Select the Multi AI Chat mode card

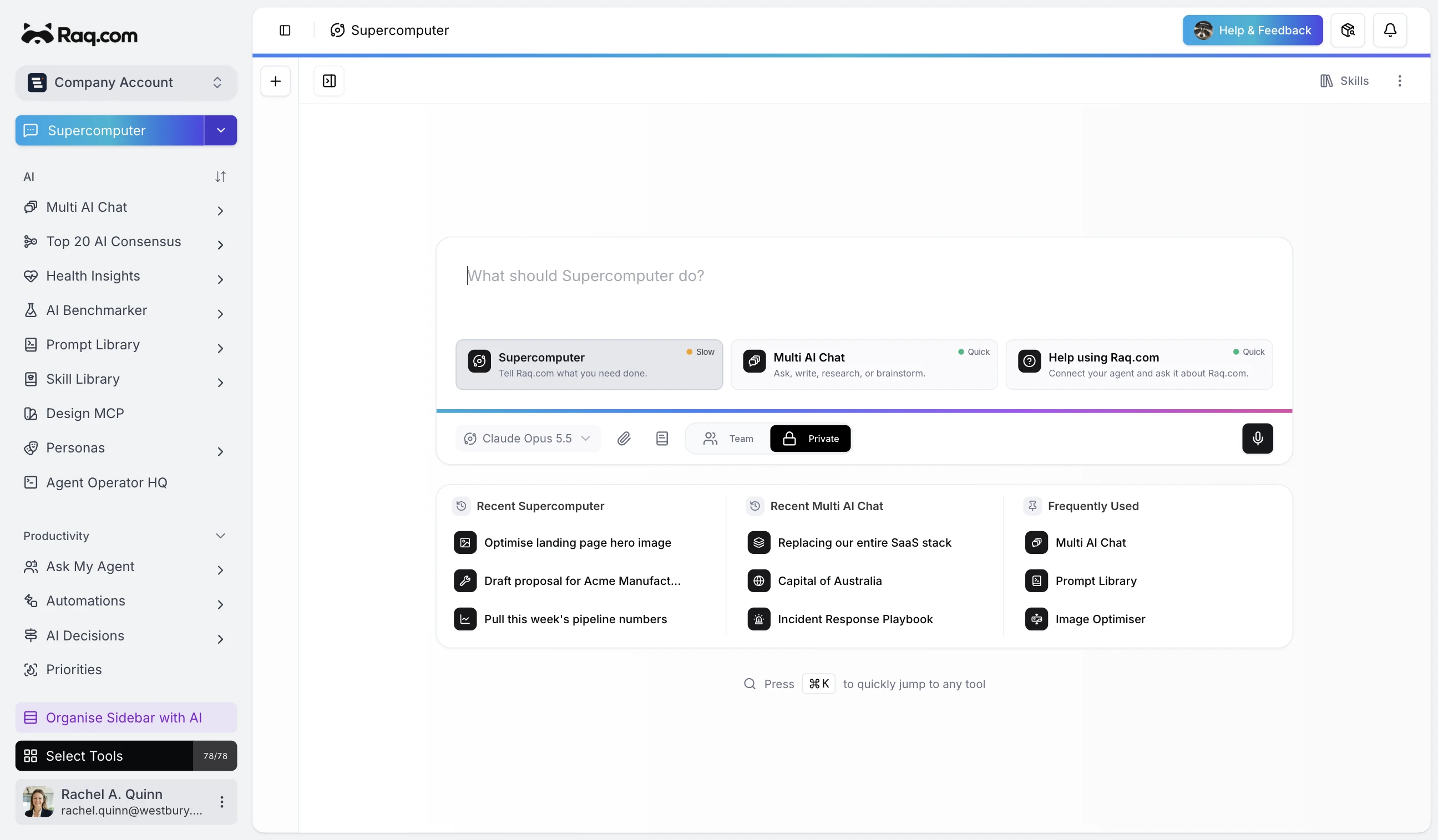[864, 364]
